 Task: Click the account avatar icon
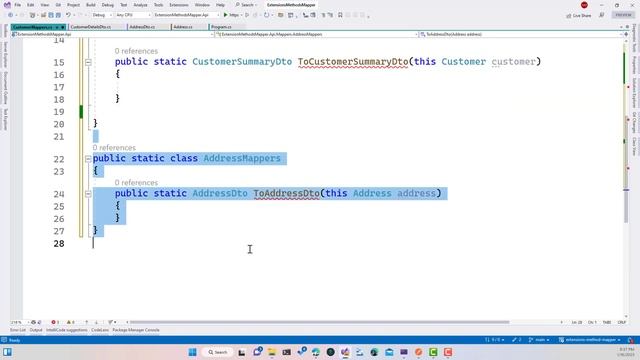[x=584, y=5]
